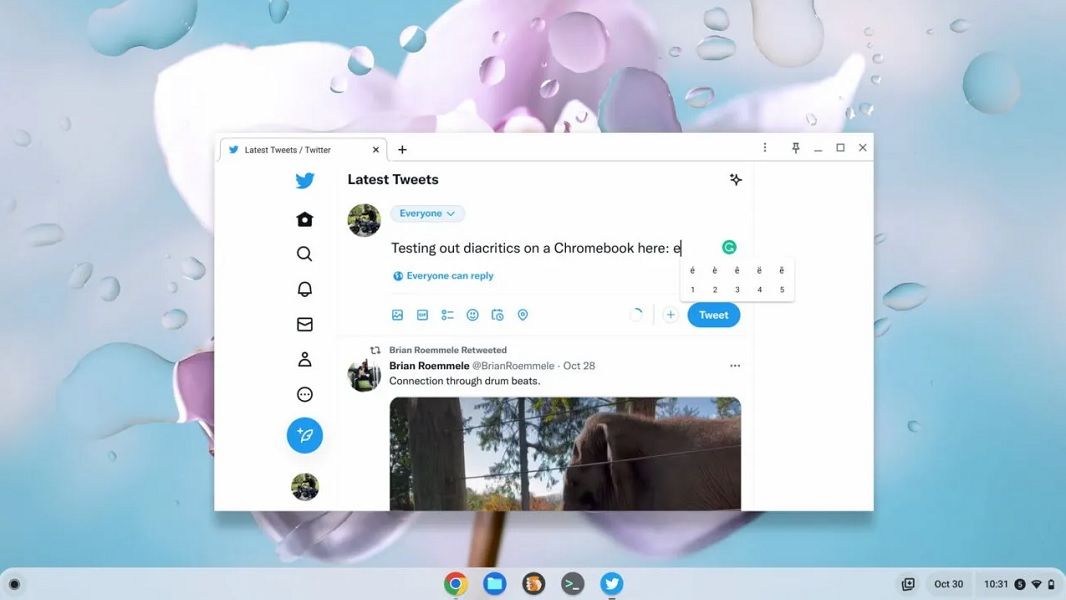Add a poll using the poll icon
The image size is (1066, 600).
coord(447,314)
